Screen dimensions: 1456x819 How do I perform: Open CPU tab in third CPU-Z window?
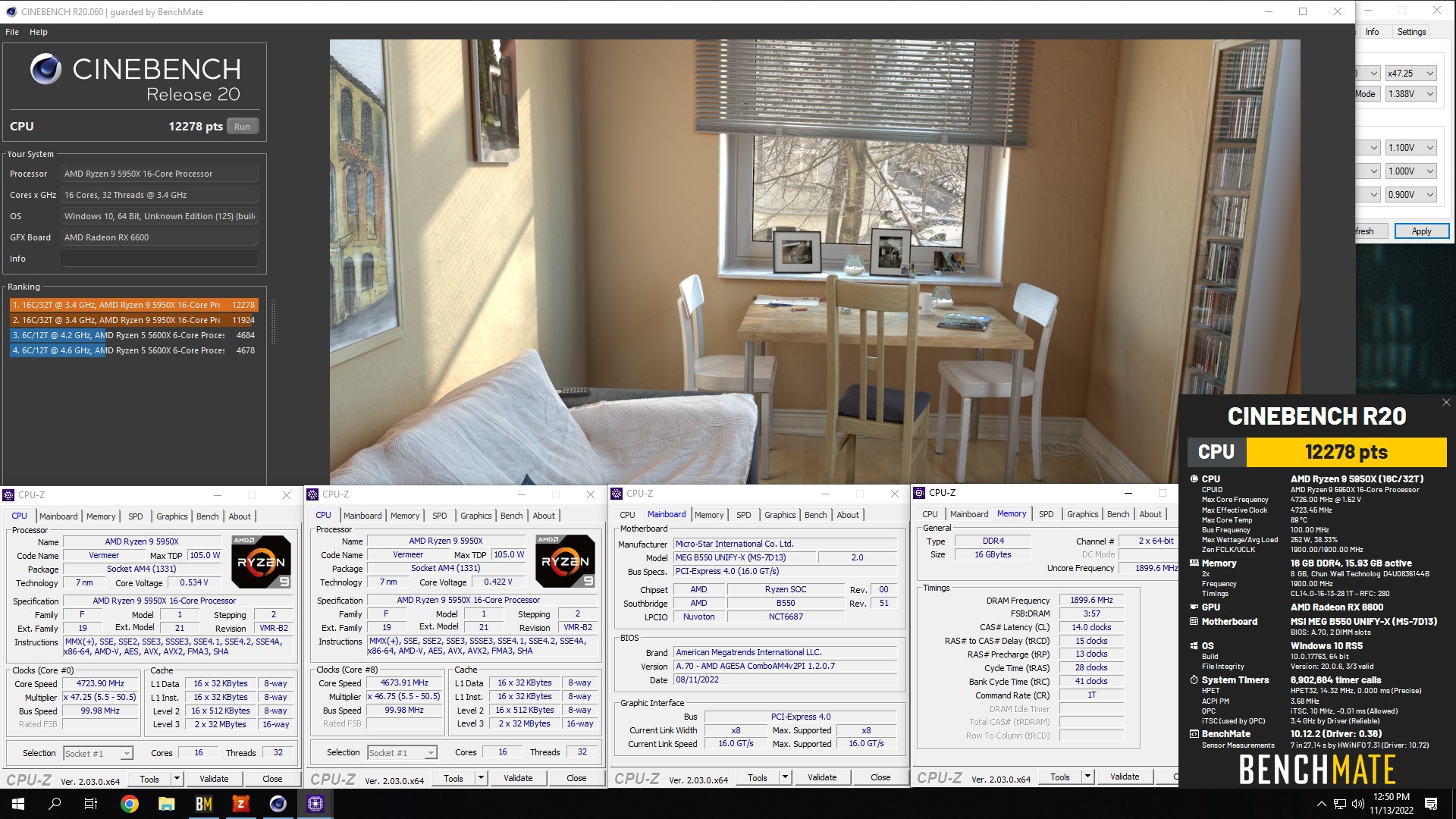click(627, 515)
